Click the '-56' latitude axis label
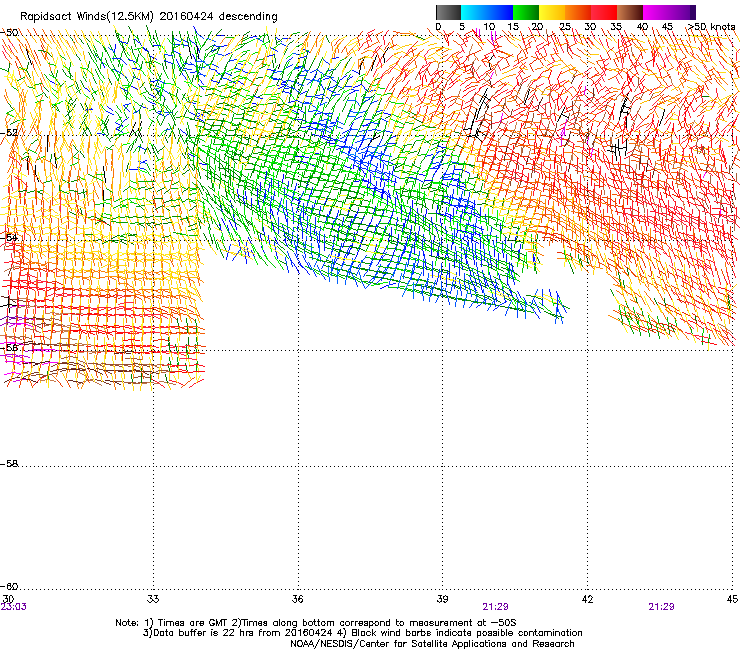 9,347
